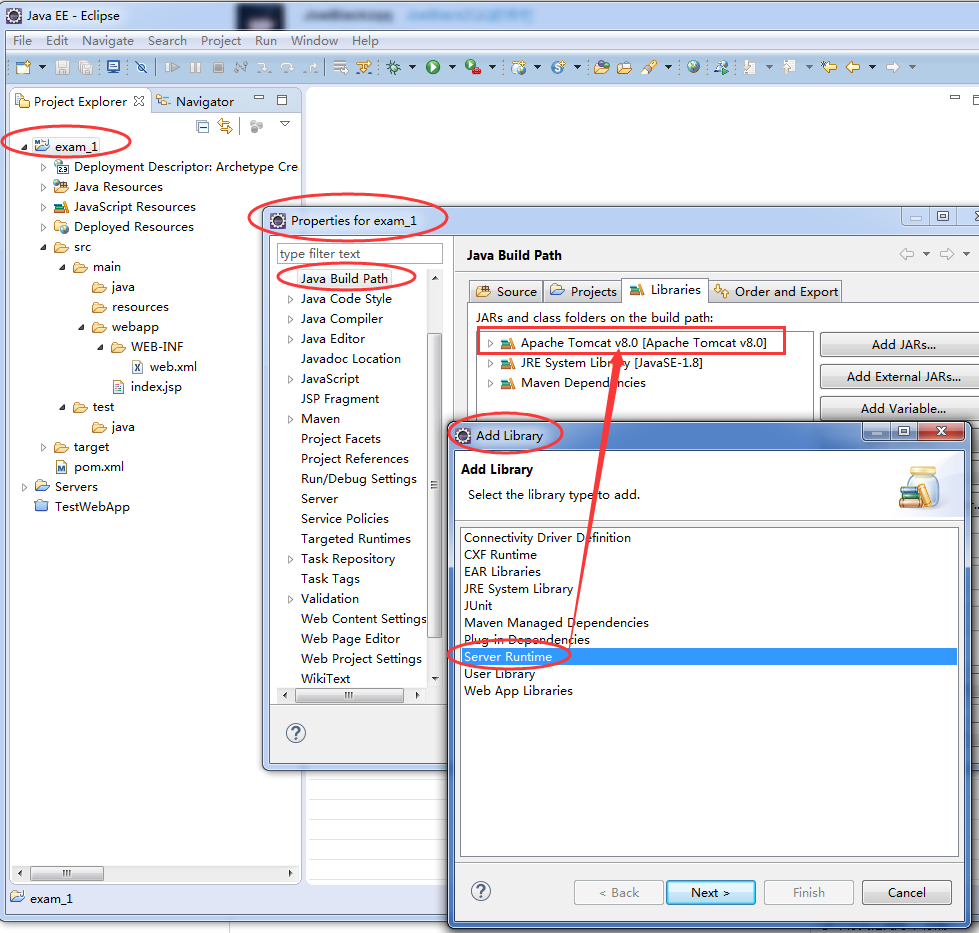Screen dimensions: 979x933
Task: Open the Run dropdown arrow
Action: (452, 67)
